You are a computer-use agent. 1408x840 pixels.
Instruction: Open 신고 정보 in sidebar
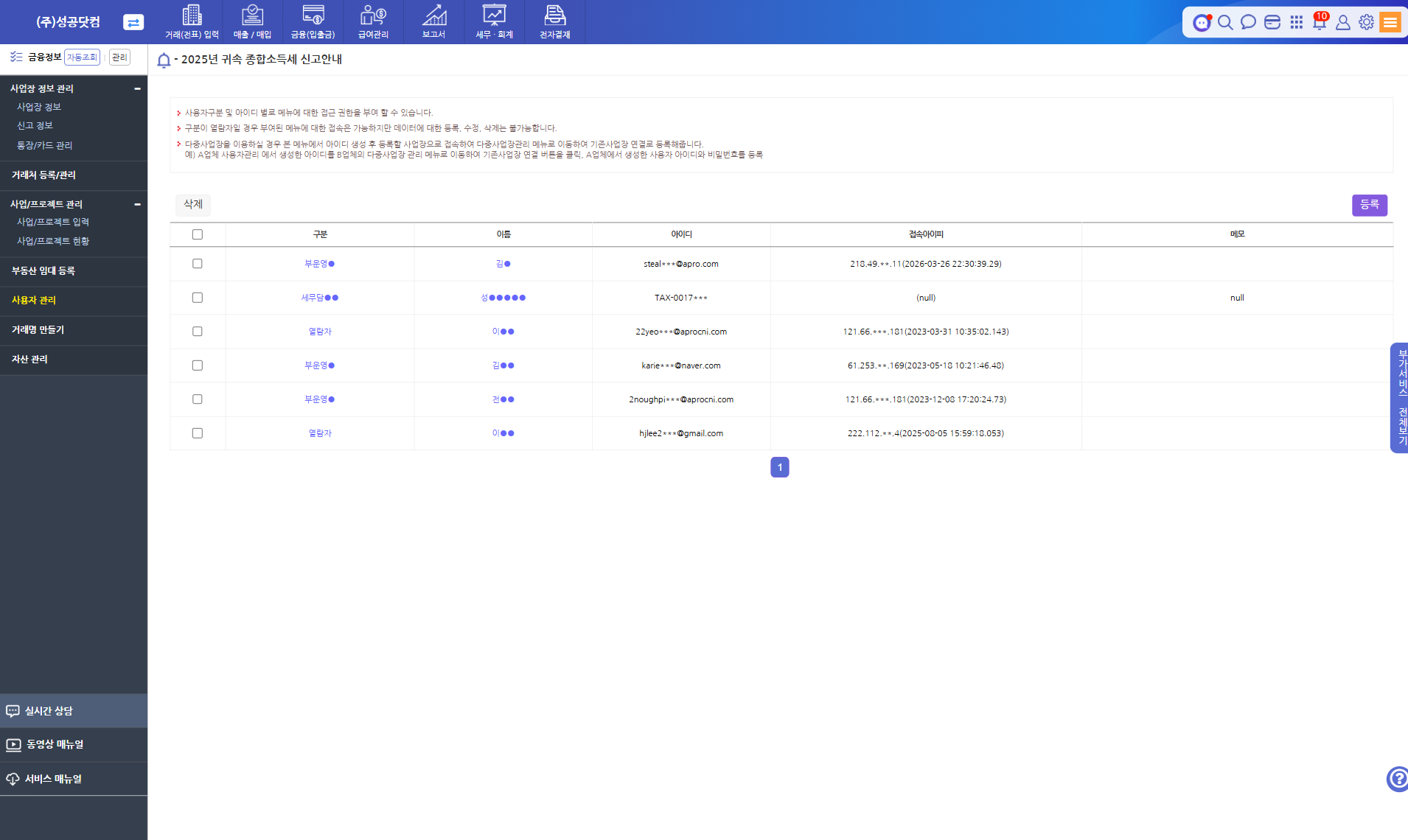coord(35,125)
